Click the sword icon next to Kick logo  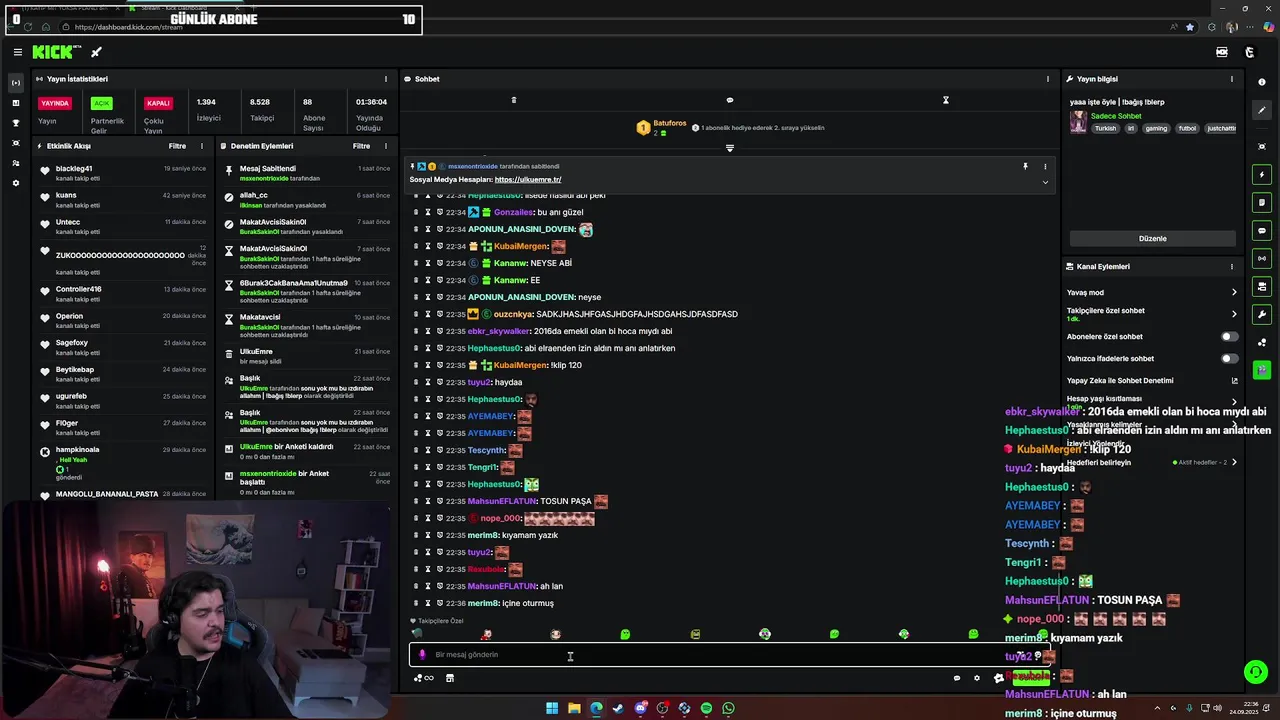pyautogui.click(x=97, y=52)
